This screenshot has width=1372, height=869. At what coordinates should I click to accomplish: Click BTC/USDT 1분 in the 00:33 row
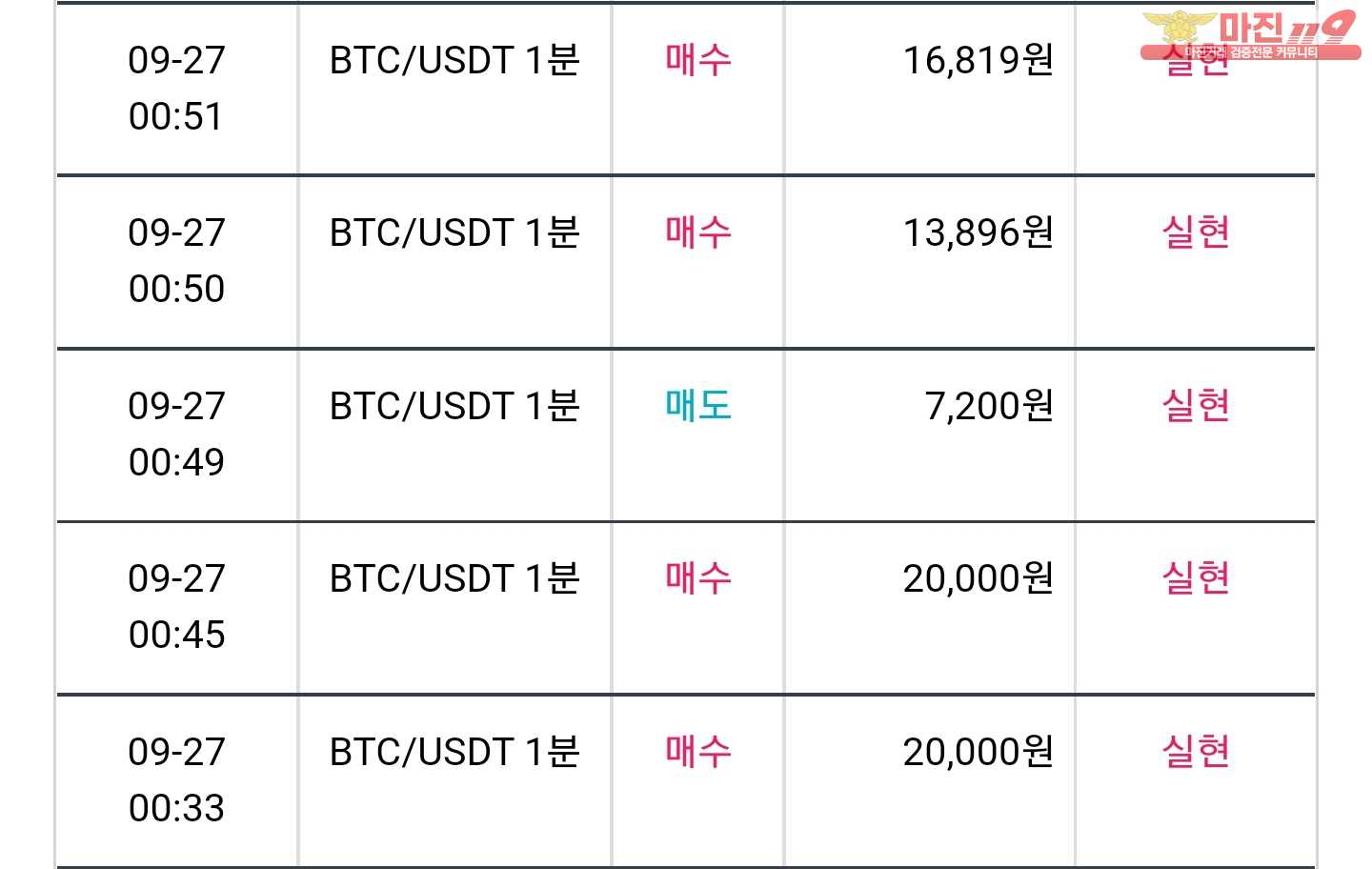pos(454,753)
